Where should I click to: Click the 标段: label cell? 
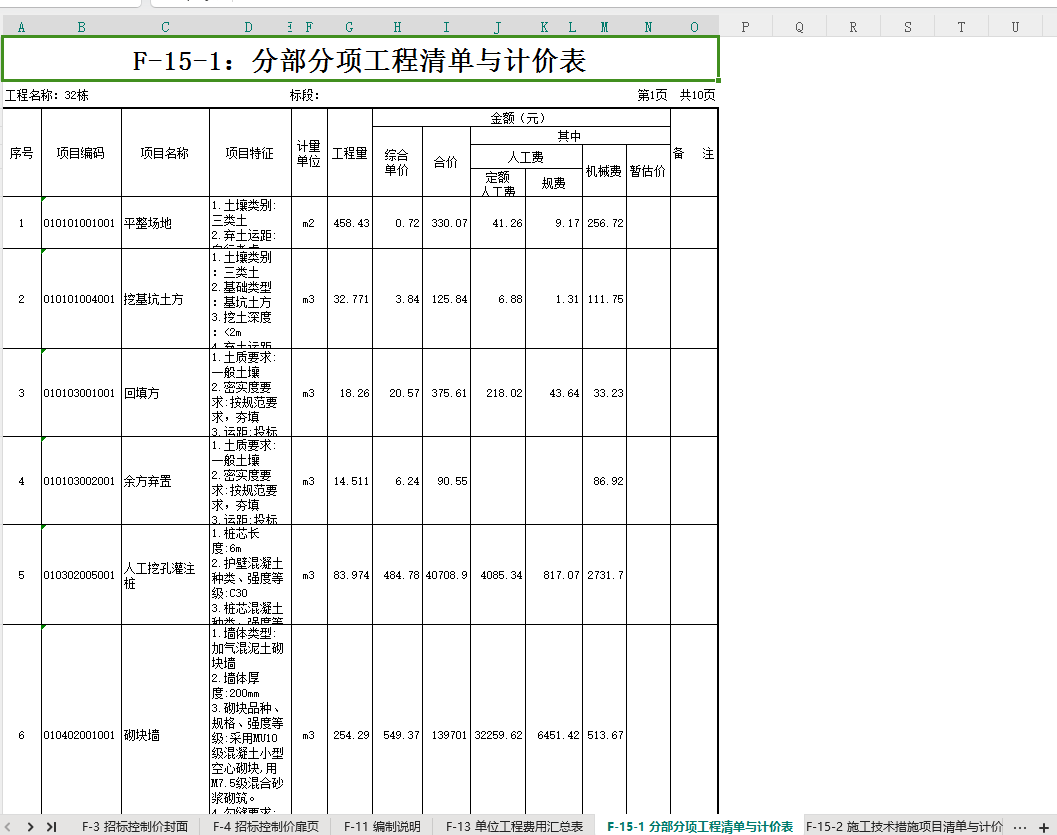point(305,95)
